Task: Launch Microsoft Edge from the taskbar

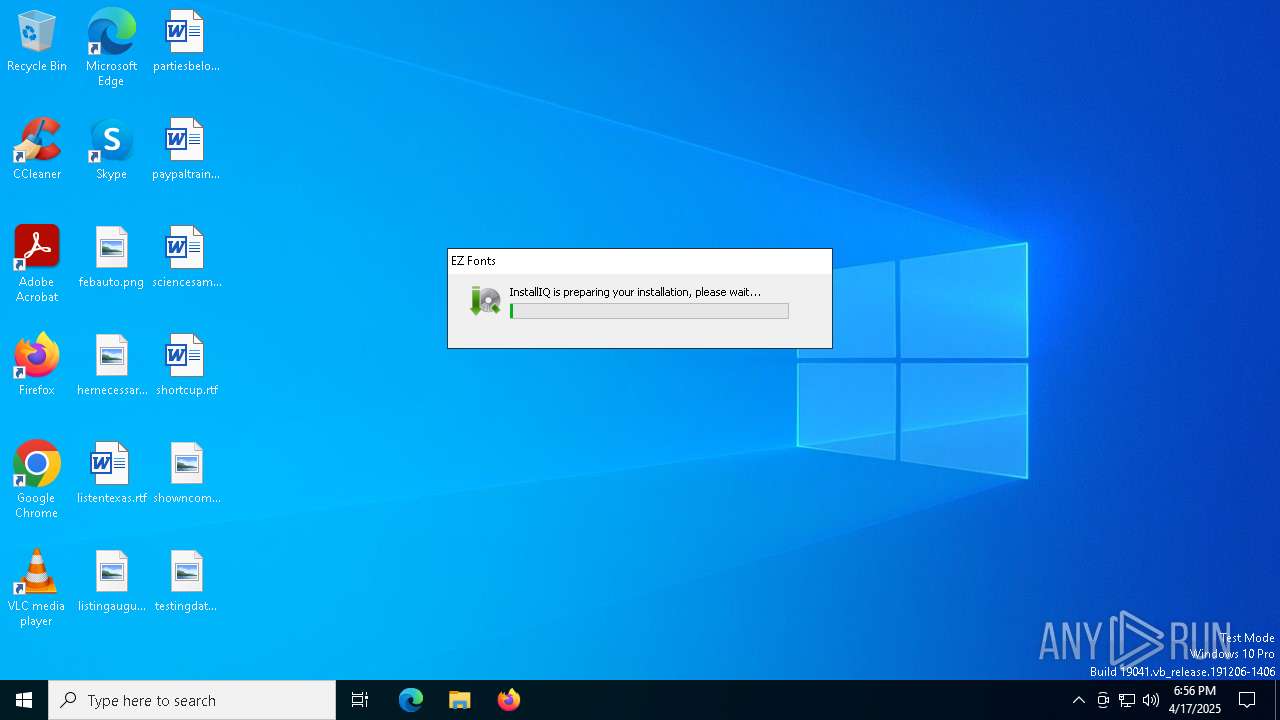Action: coord(411,700)
